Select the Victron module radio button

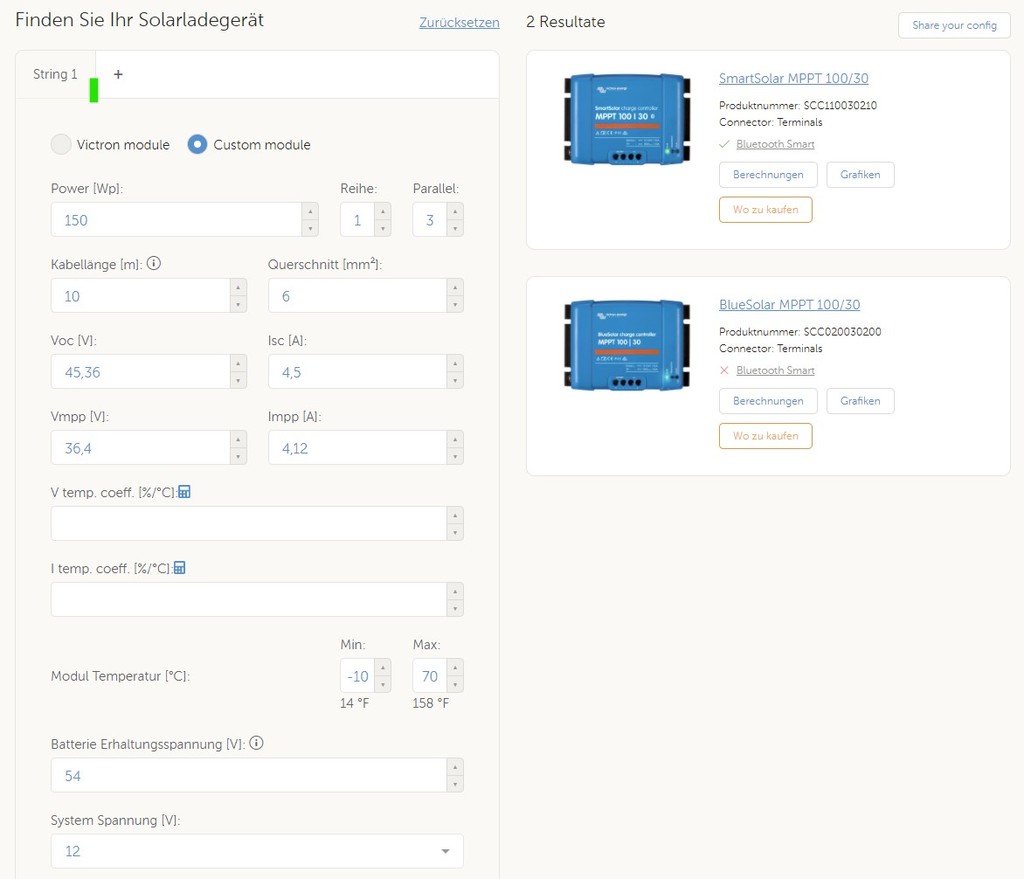pyautogui.click(x=61, y=144)
